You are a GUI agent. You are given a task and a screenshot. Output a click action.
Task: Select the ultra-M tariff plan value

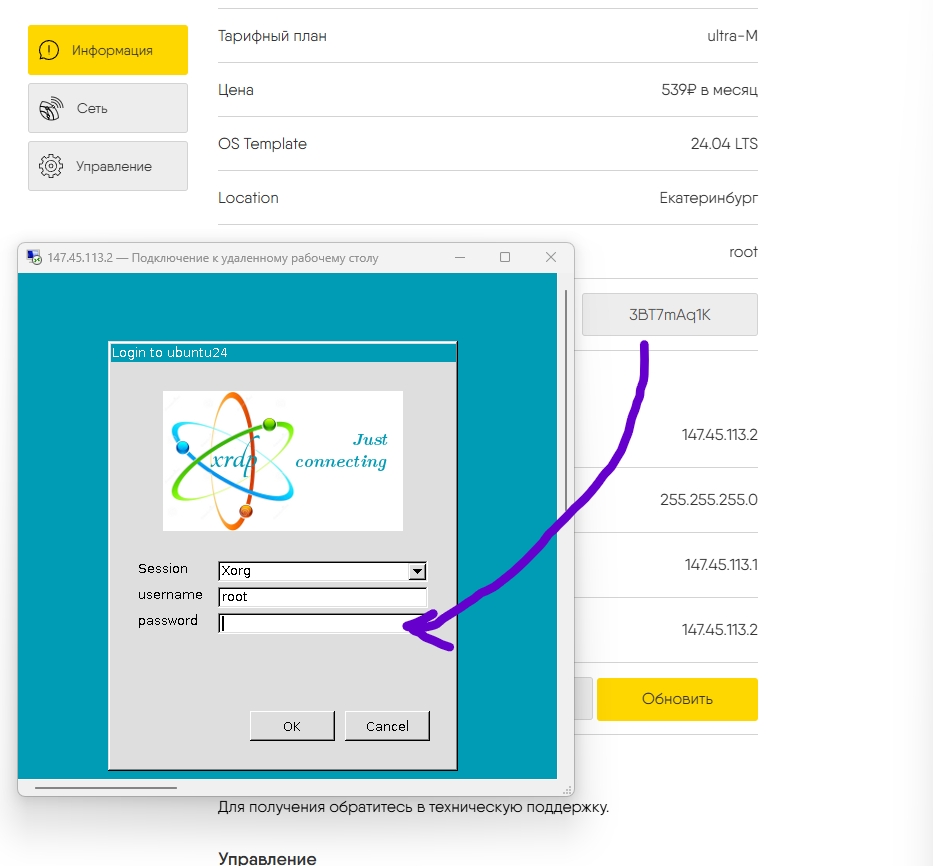732,36
